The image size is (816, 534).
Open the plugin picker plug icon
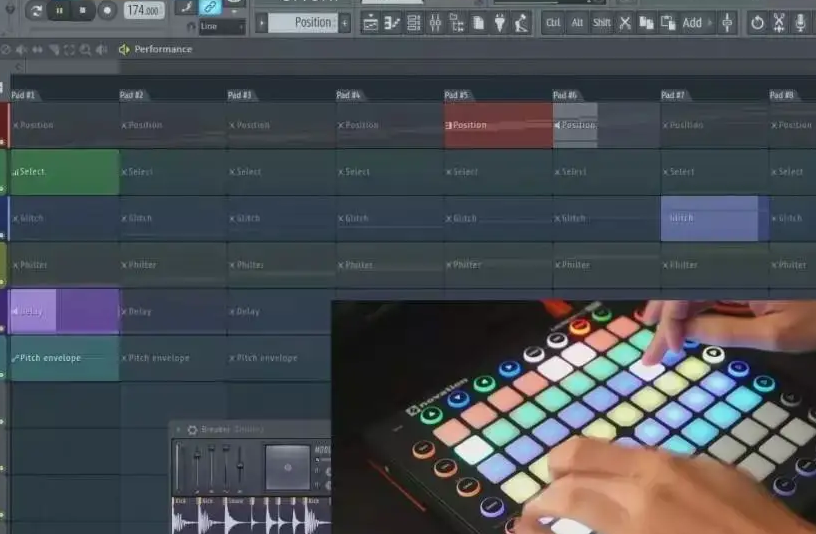[x=500, y=23]
